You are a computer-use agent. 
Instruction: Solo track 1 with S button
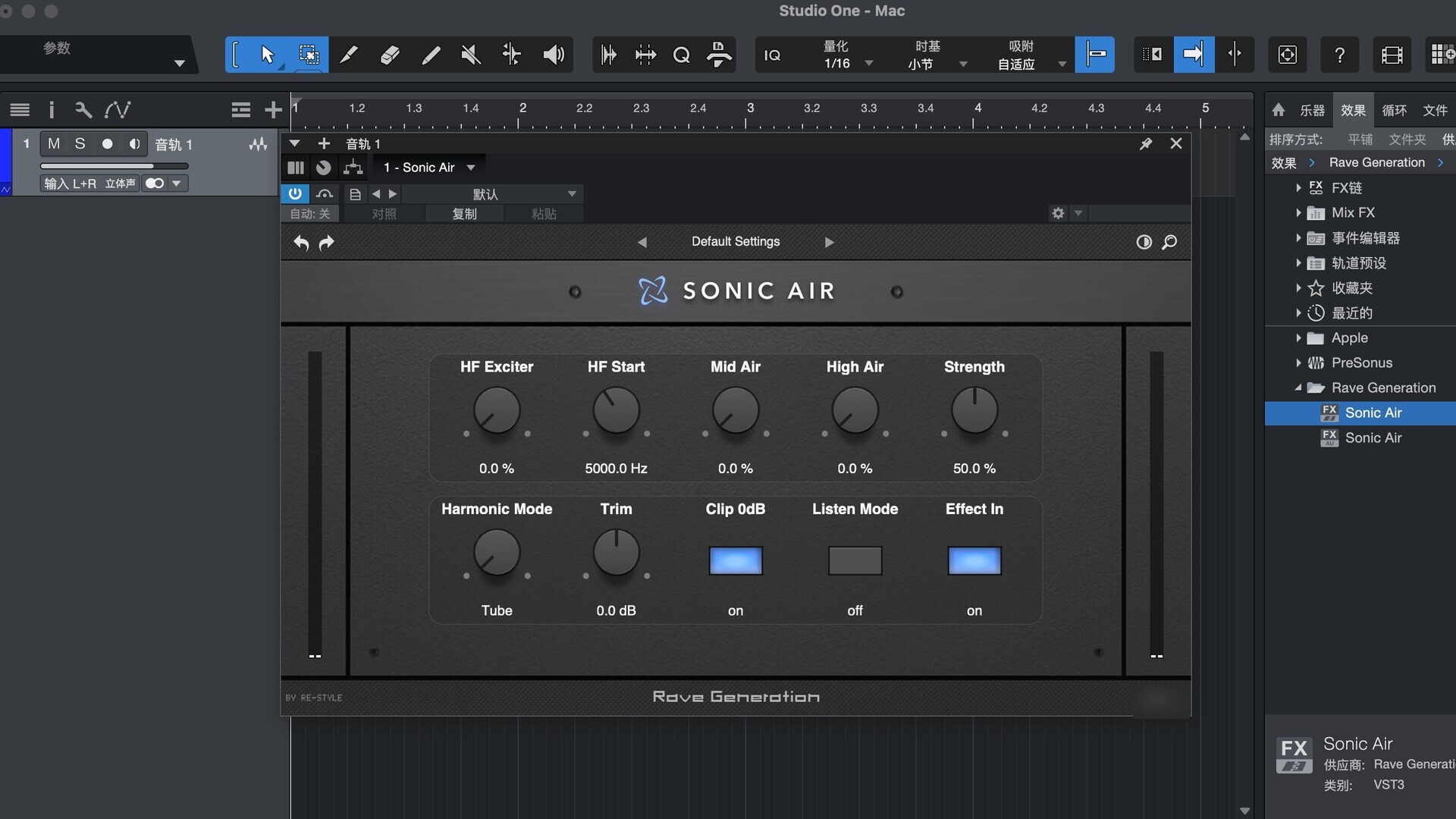coord(80,144)
